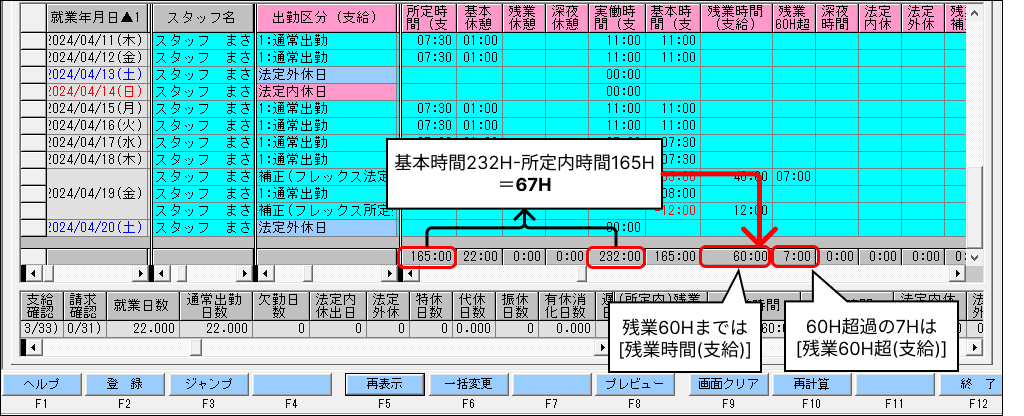Click 07:00 cell in 残業60H超 column
Image resolution: width=1024 pixels, height=416 pixels.
793,176
